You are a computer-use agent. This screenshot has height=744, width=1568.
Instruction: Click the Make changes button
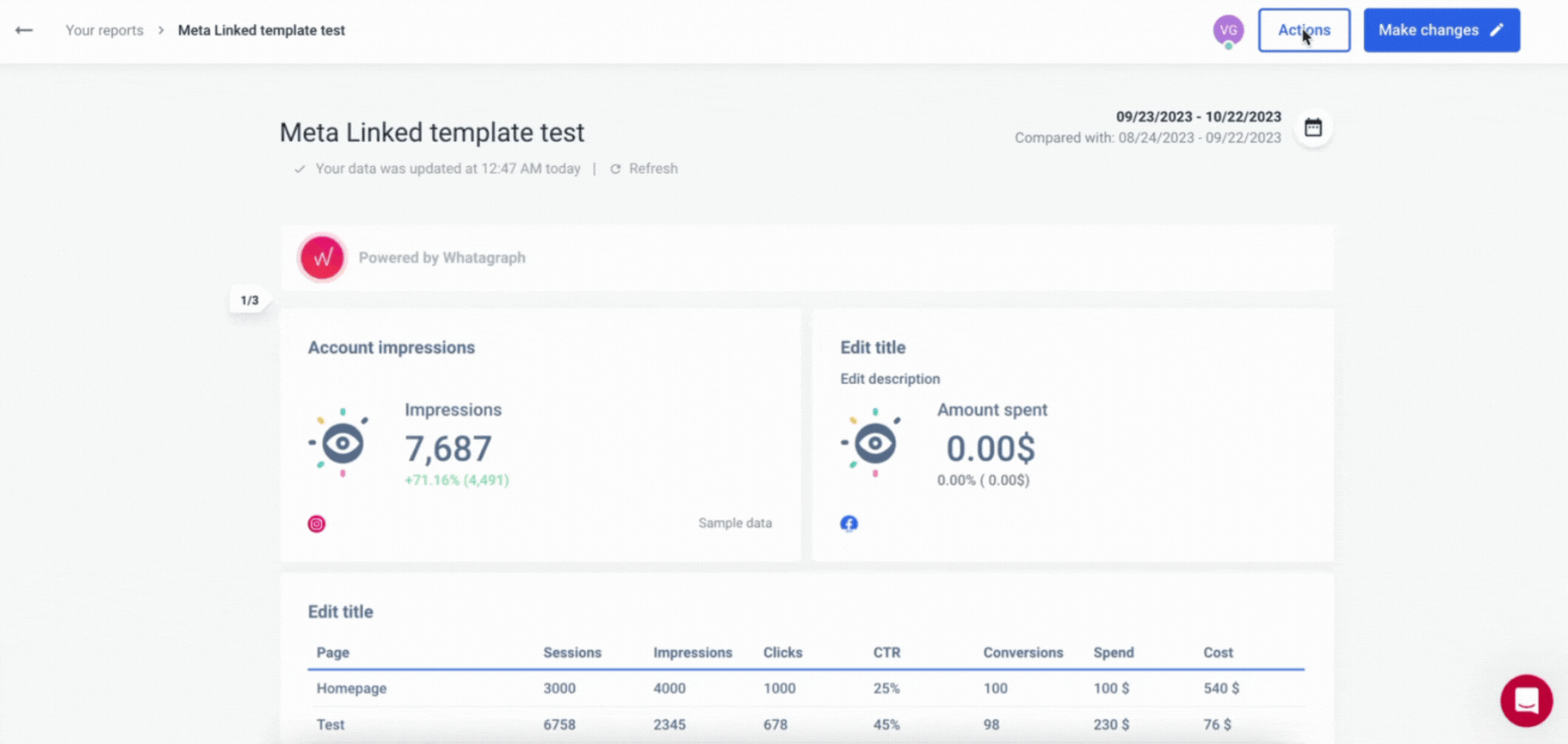coord(1441,30)
